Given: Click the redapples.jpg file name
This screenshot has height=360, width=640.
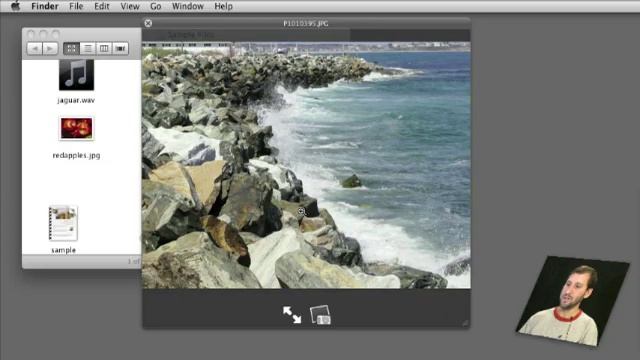Looking at the screenshot, I should [x=76, y=155].
